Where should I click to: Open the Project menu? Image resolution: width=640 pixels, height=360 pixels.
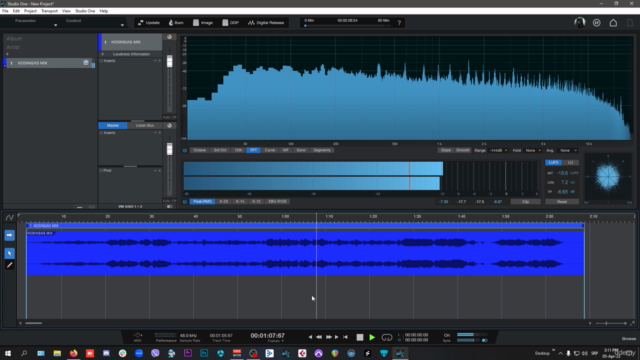click(x=31, y=11)
